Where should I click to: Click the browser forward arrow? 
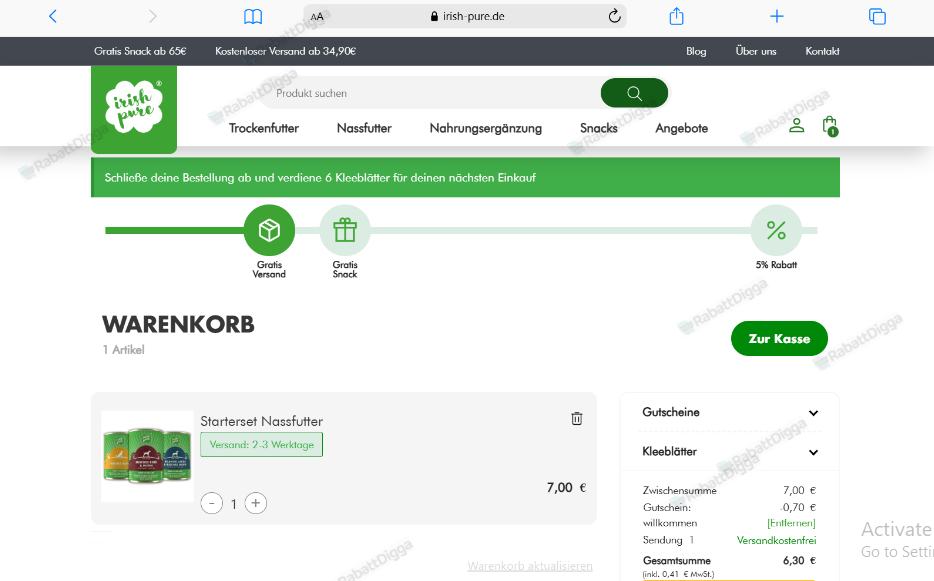tap(152, 16)
